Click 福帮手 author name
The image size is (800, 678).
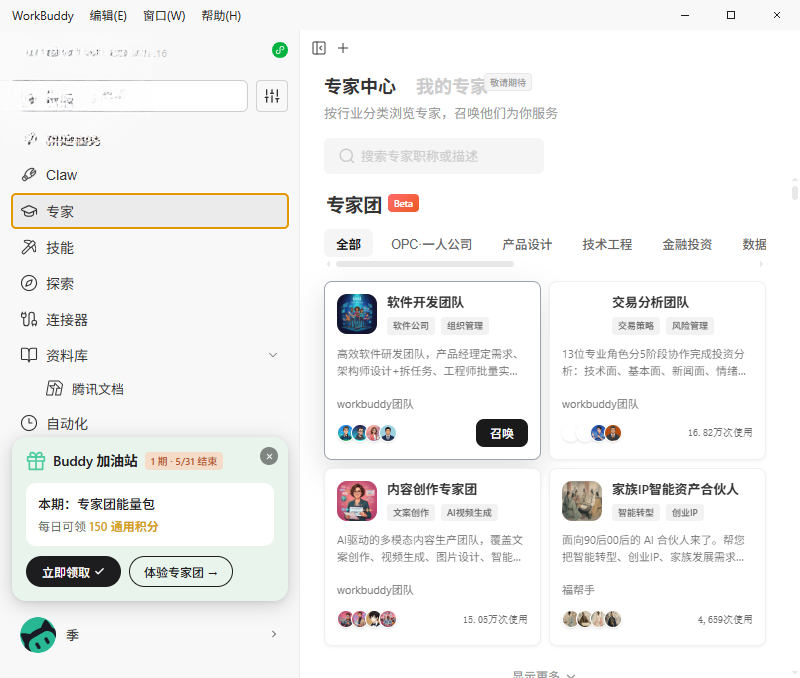[578, 590]
